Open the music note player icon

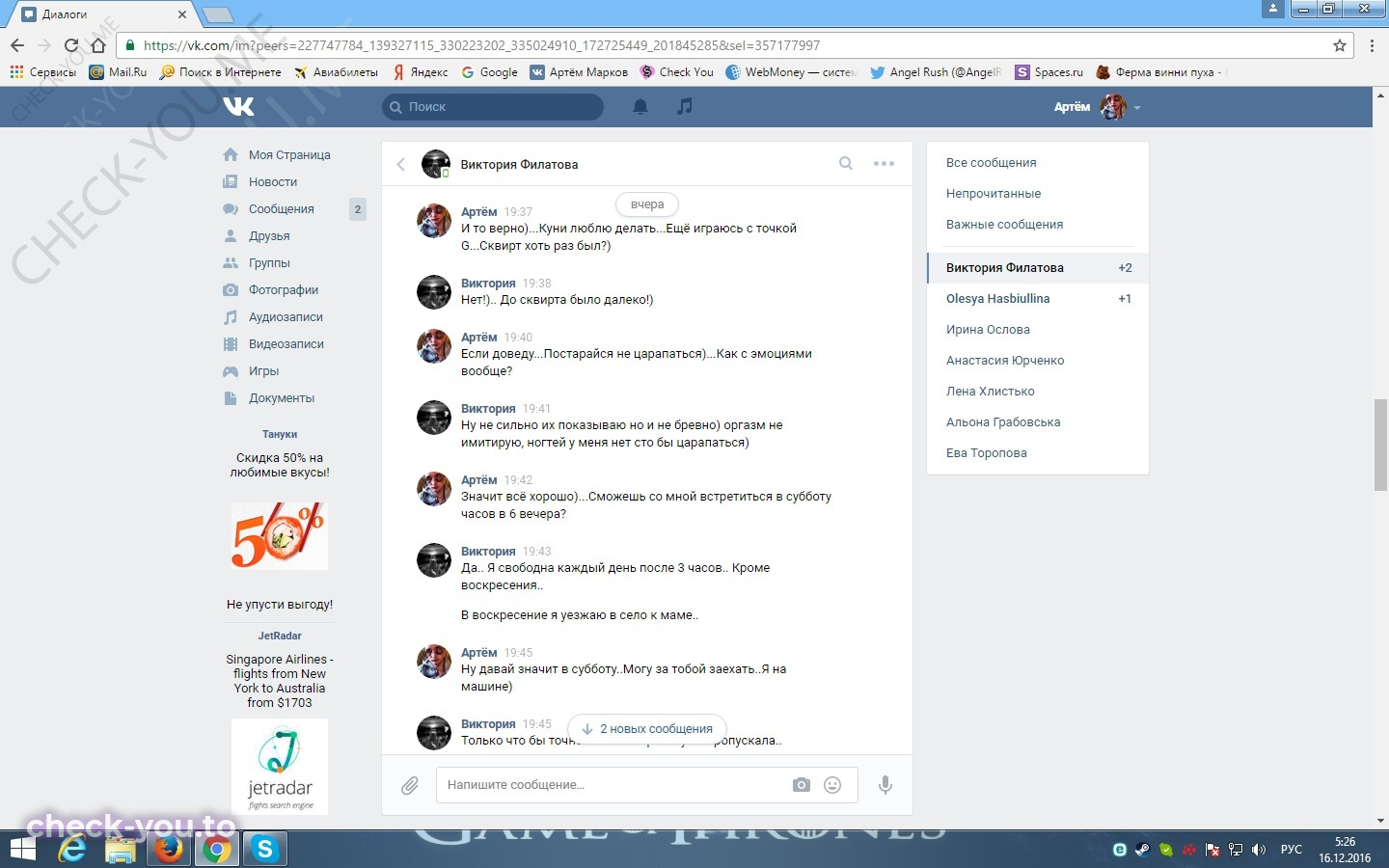685,106
